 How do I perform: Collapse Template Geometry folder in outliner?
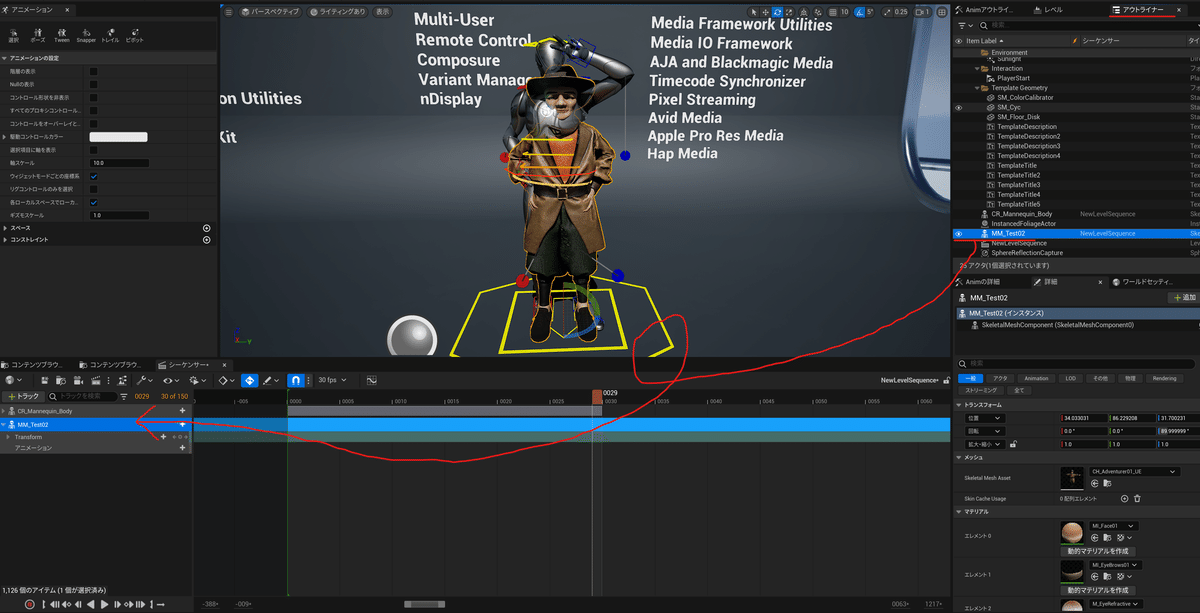tap(979, 88)
